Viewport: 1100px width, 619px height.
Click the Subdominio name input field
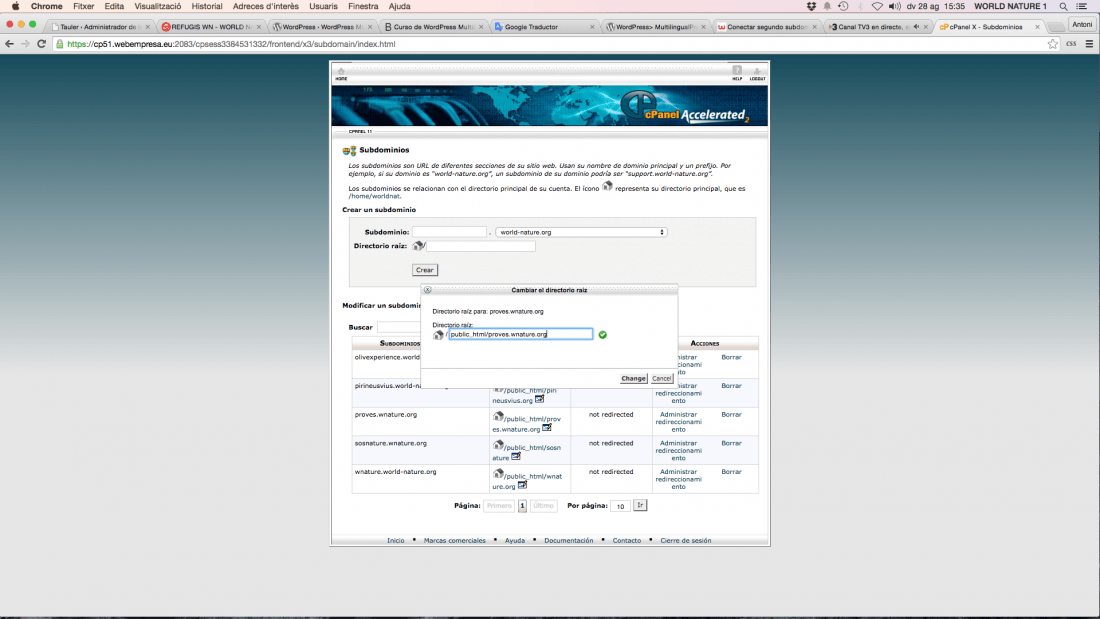pos(449,232)
